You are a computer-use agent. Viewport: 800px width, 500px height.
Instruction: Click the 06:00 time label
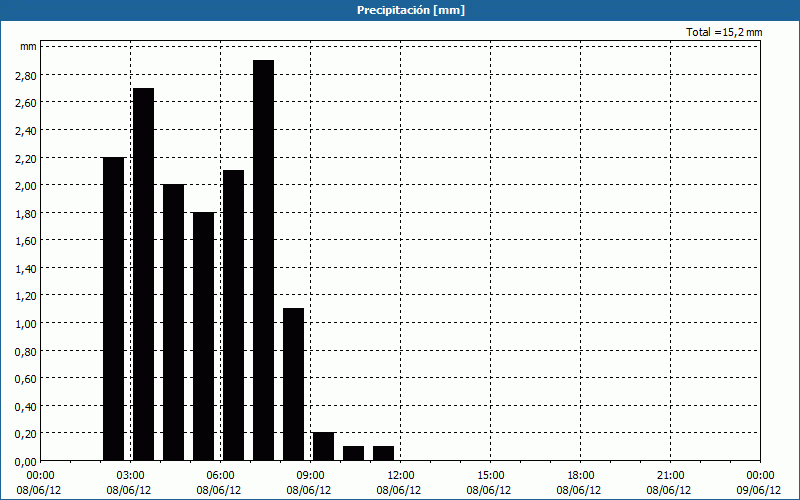coord(220,476)
